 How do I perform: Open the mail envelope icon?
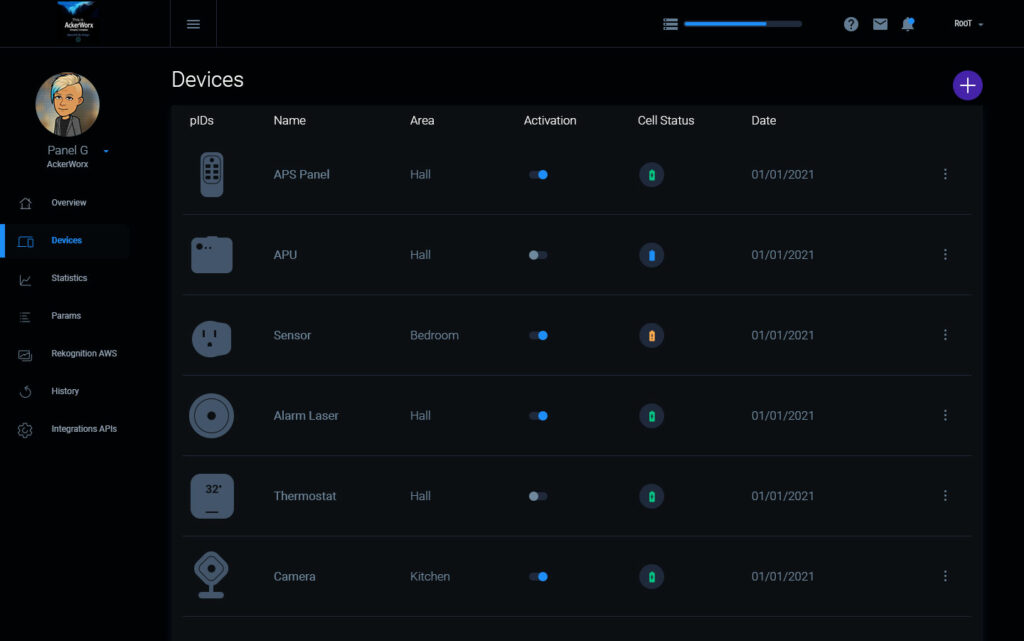(880, 24)
